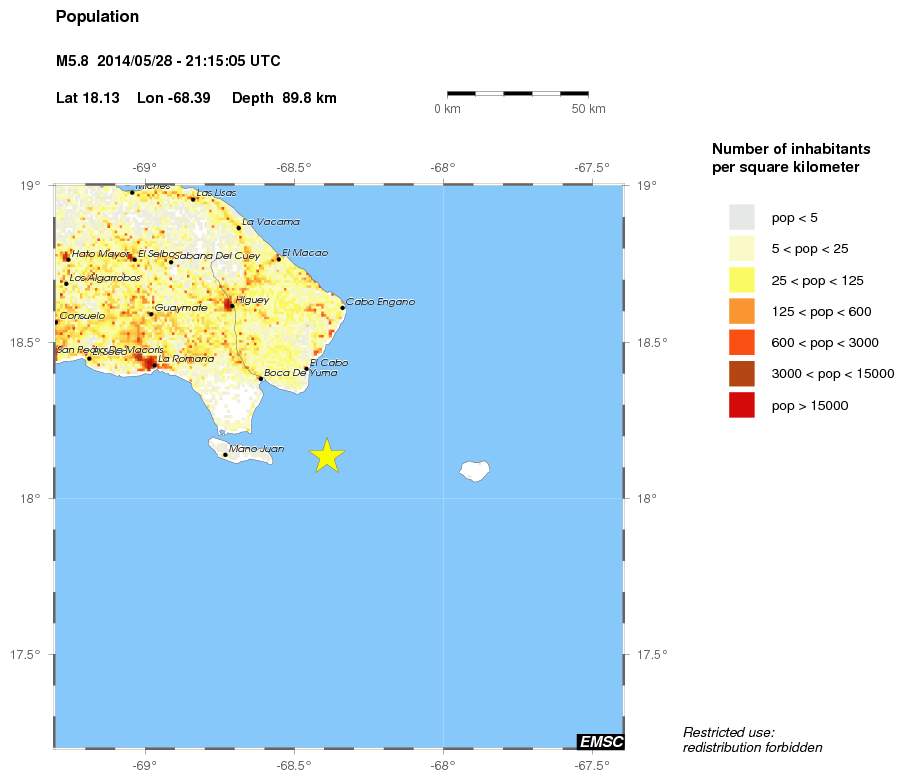904x780 pixels.
Task: Choose the orange '125 < pop < 600' swatch
Action: (x=741, y=311)
